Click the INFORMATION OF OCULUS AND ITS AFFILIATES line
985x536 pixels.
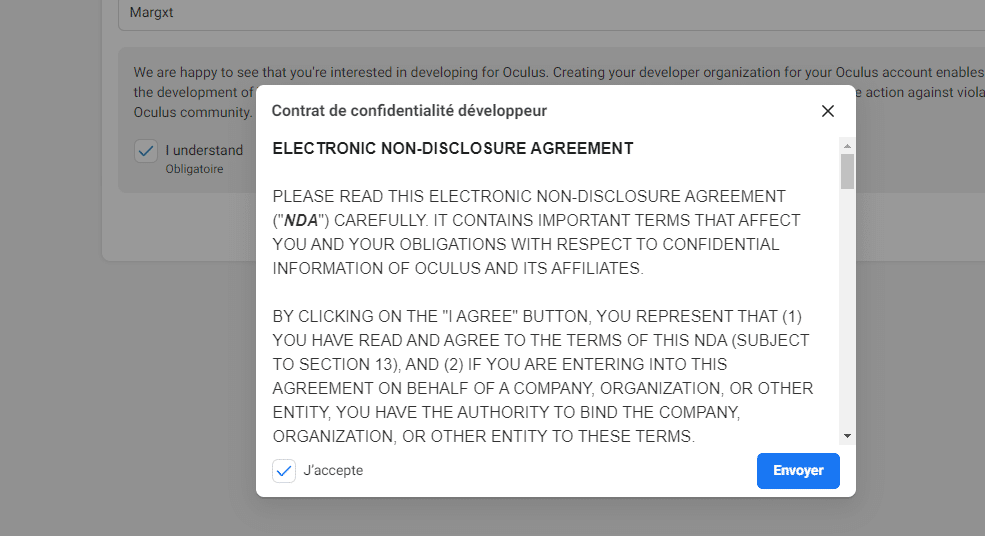pos(458,268)
